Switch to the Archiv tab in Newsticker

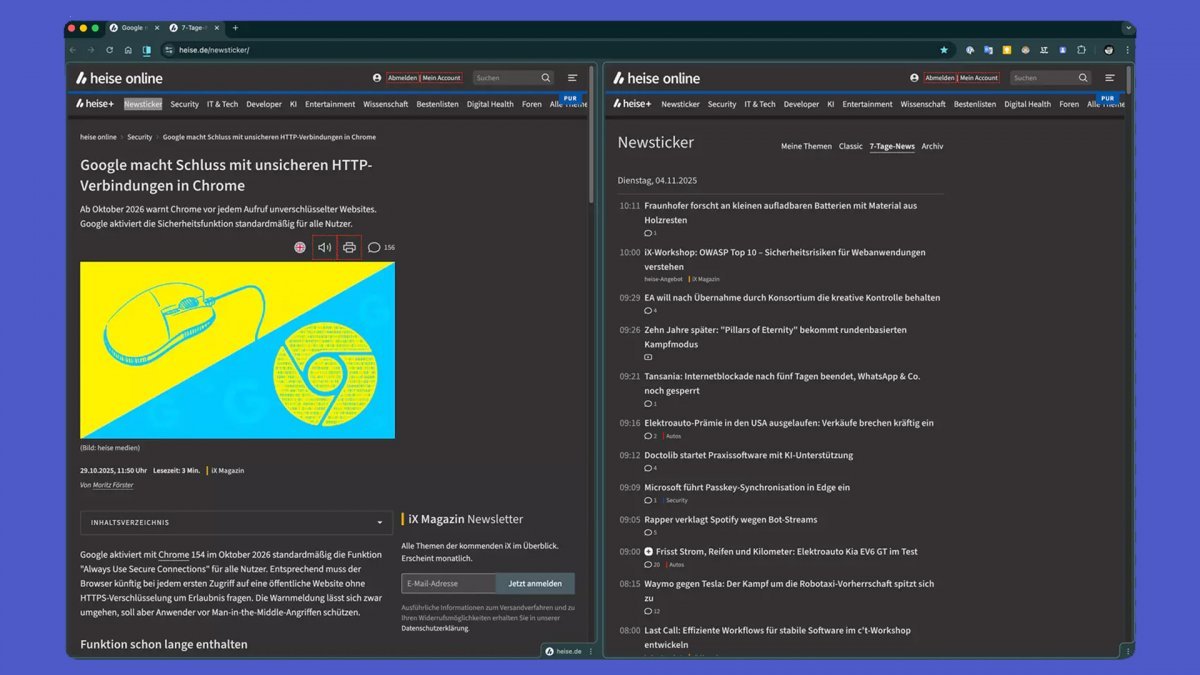coord(932,146)
